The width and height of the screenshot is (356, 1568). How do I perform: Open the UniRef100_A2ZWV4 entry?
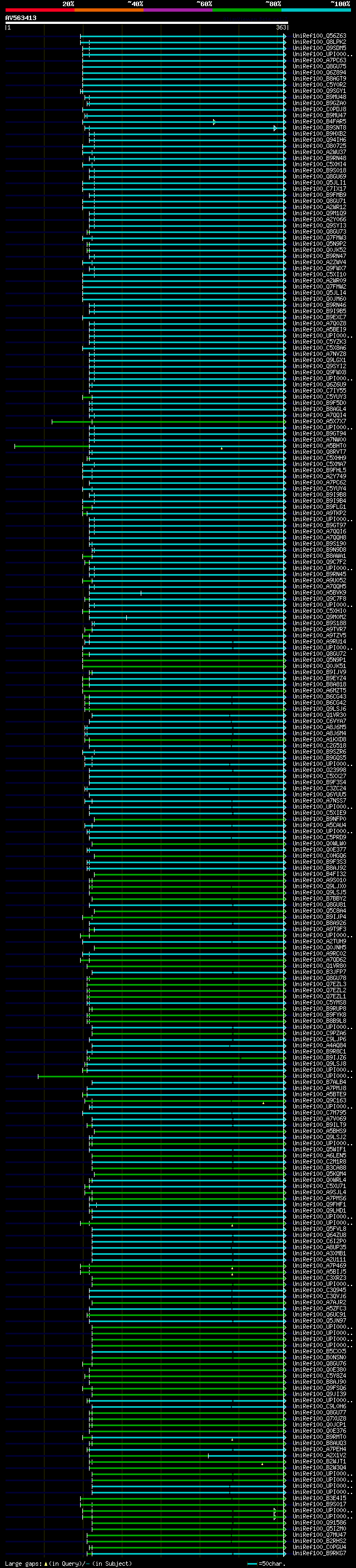(x=319, y=263)
